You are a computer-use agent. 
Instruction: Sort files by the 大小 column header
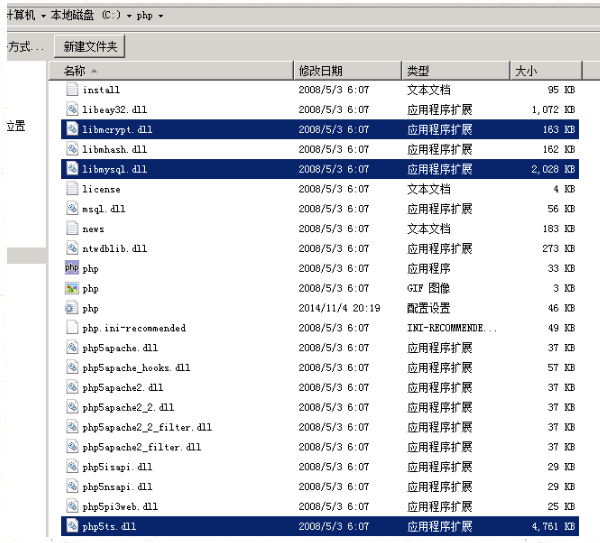[x=525, y=71]
